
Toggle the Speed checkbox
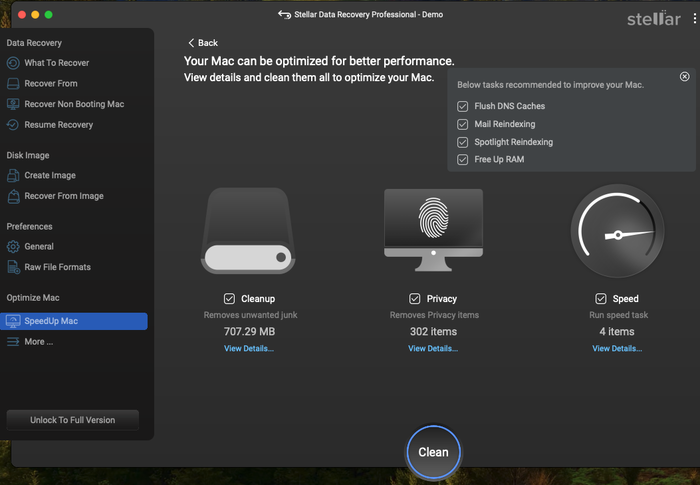601,299
